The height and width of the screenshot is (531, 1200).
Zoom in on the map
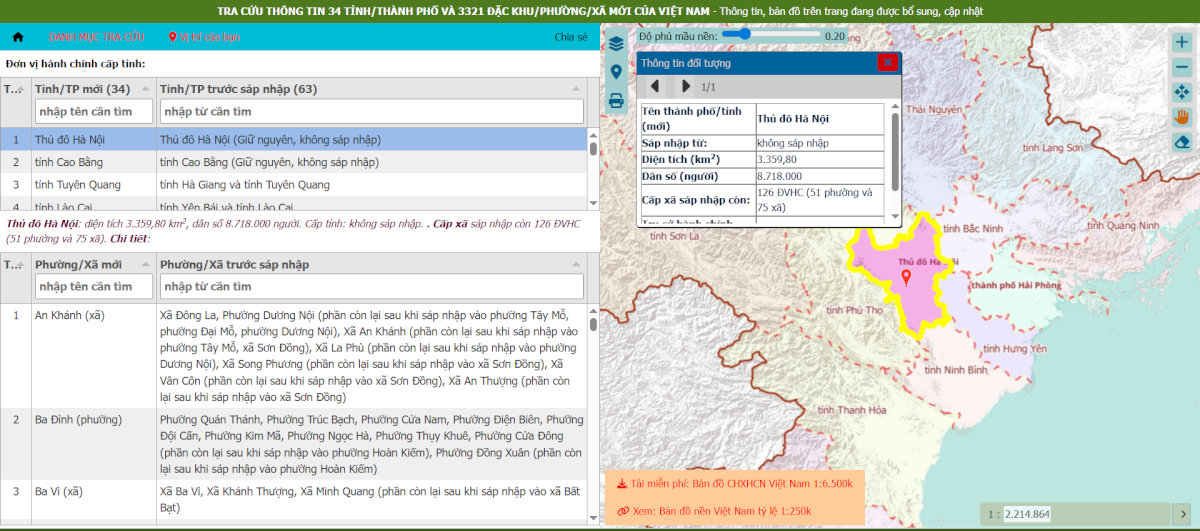(1181, 42)
